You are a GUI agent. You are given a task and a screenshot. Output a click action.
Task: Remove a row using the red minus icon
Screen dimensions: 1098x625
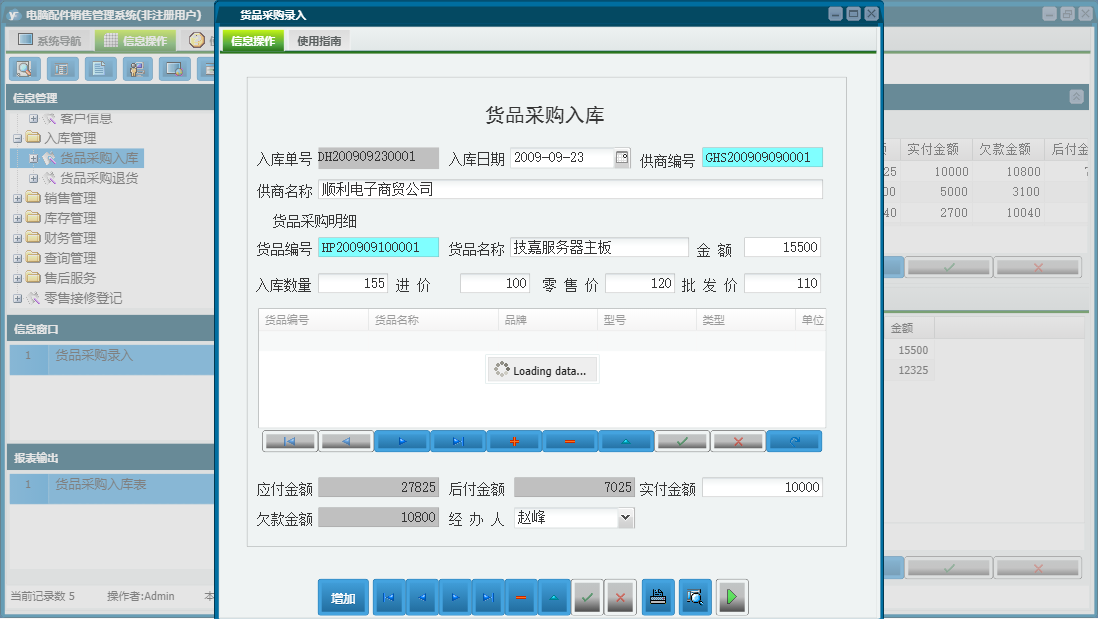[570, 440]
